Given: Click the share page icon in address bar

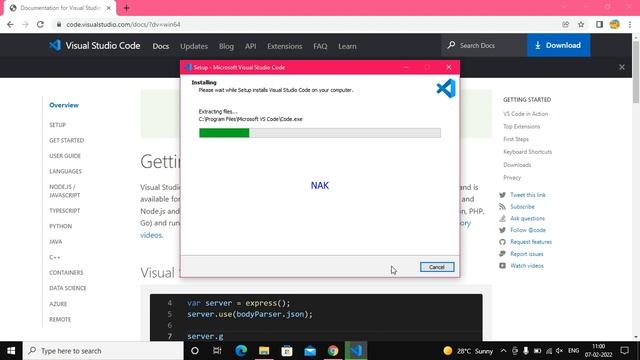Looking at the screenshot, I should point(565,24).
